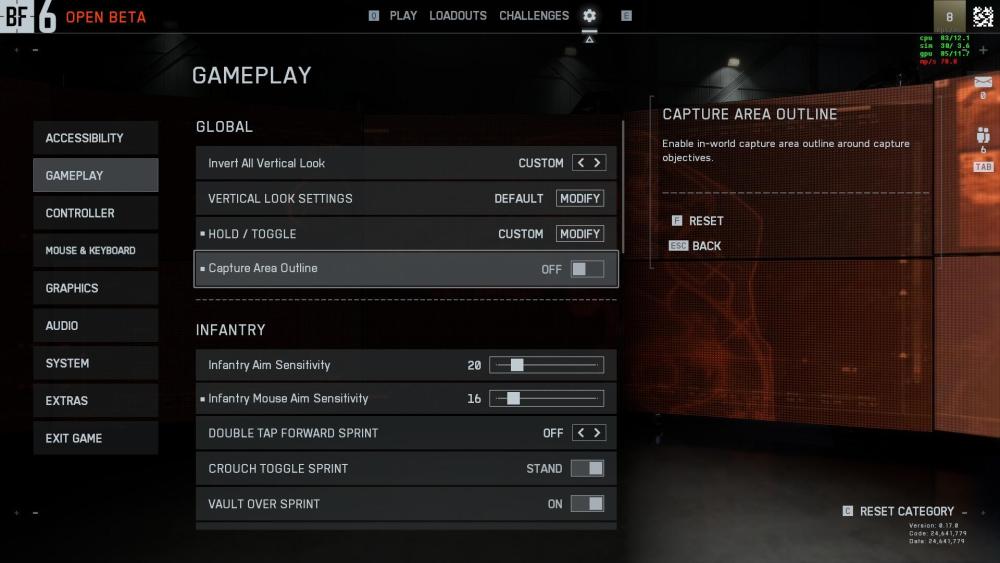Select Accessibility settings category

click(96, 138)
